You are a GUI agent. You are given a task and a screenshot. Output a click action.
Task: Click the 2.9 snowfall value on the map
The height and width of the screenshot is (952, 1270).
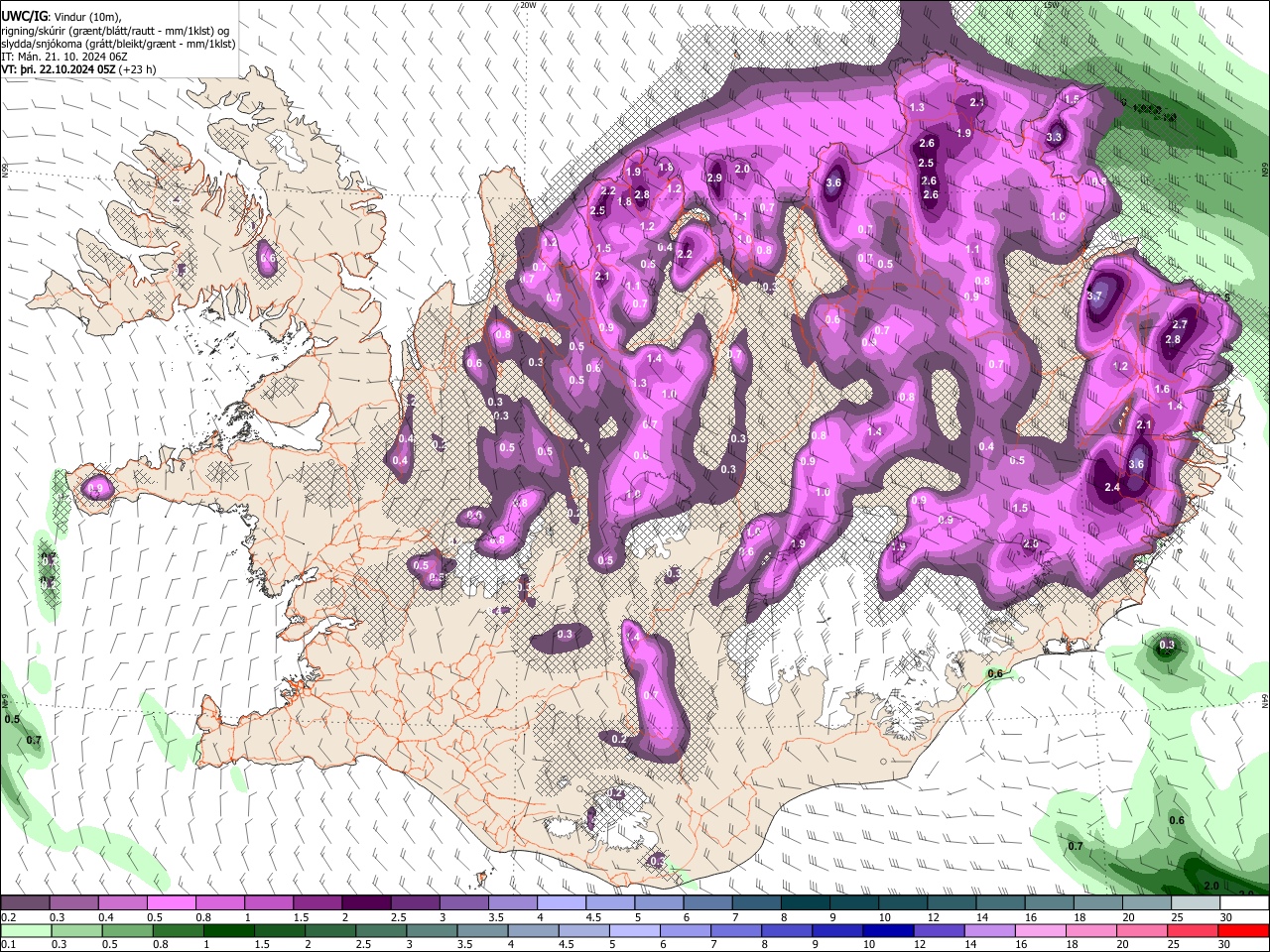714,178
